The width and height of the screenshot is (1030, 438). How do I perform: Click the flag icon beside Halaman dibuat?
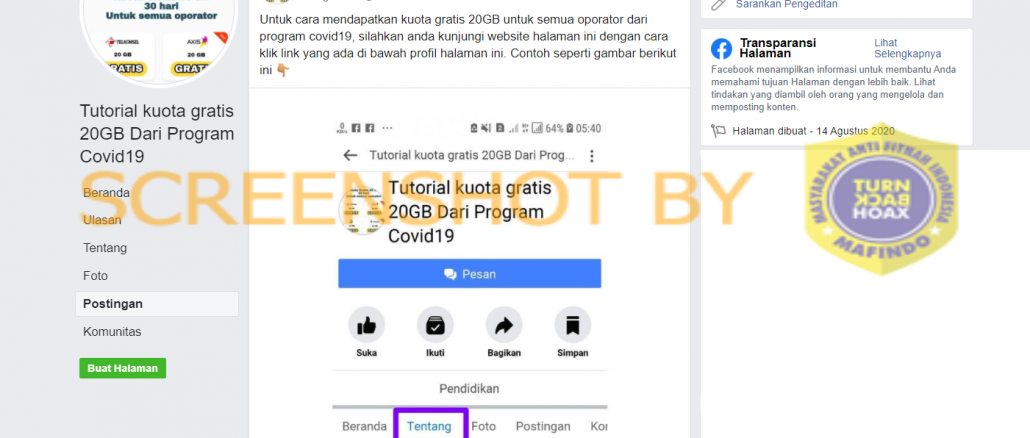[x=718, y=131]
